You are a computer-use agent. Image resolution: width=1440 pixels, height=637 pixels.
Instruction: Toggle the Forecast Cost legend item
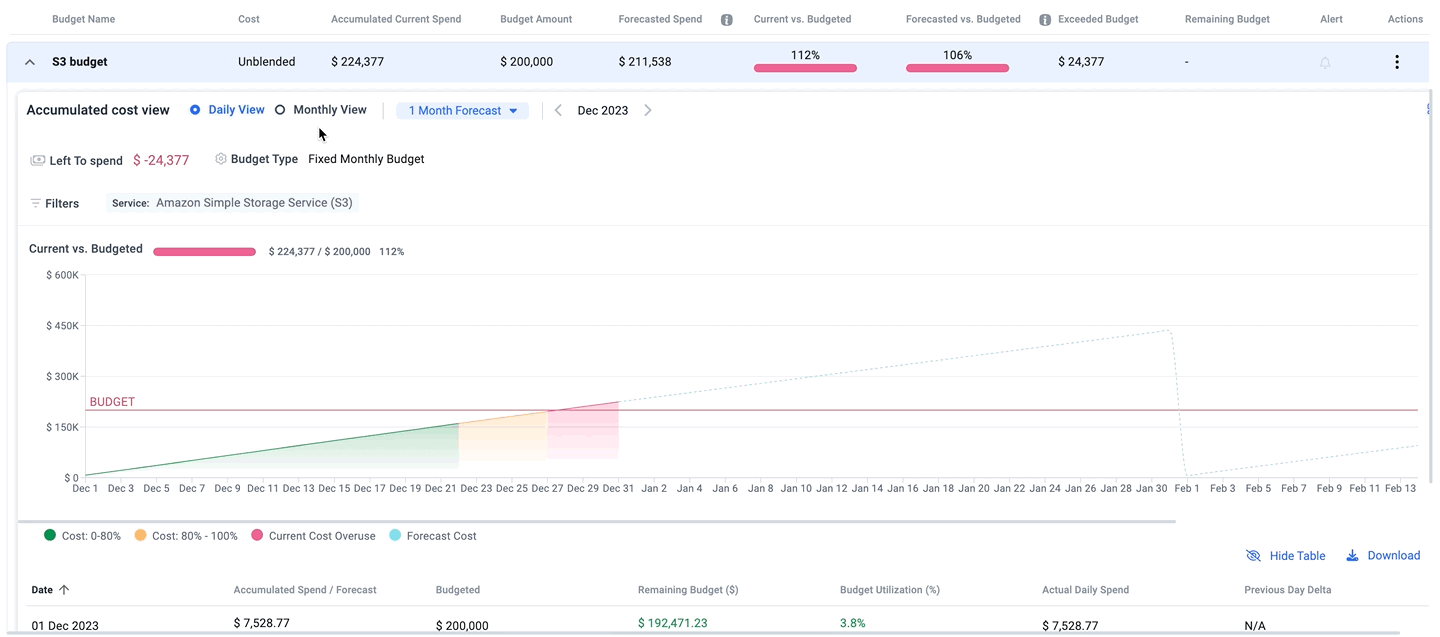(x=432, y=536)
